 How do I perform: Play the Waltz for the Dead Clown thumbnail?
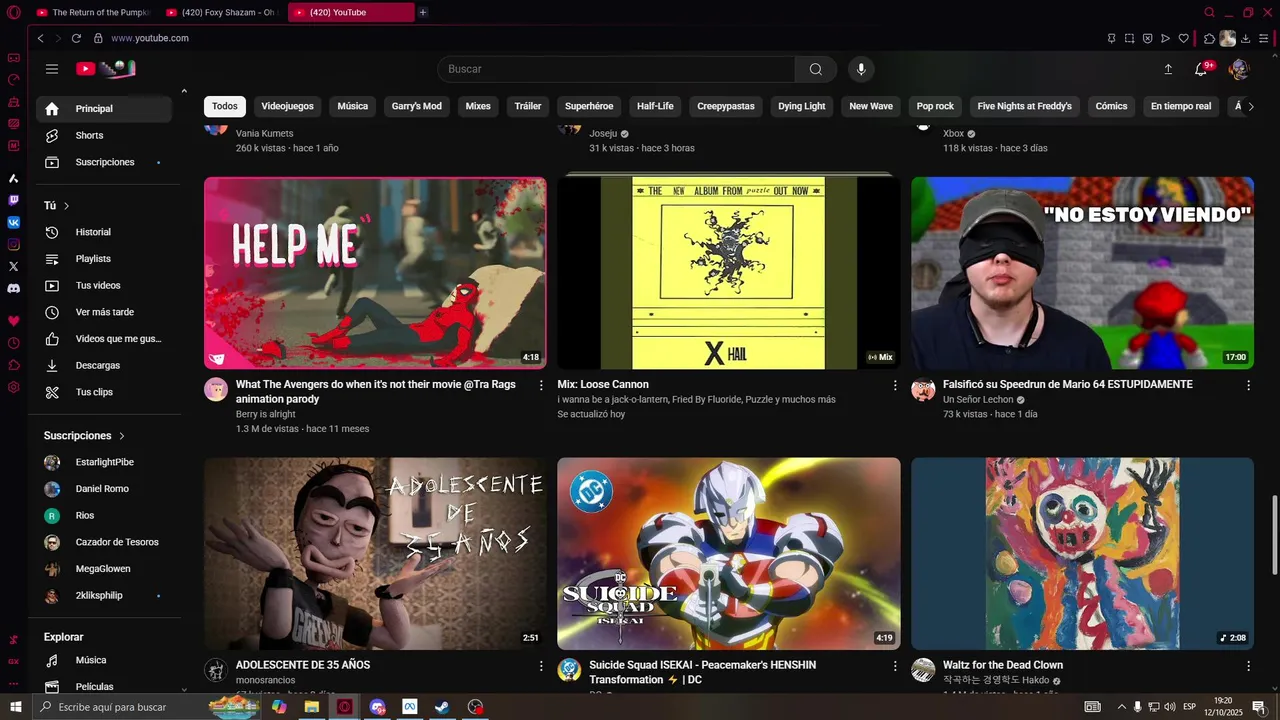coord(1082,554)
